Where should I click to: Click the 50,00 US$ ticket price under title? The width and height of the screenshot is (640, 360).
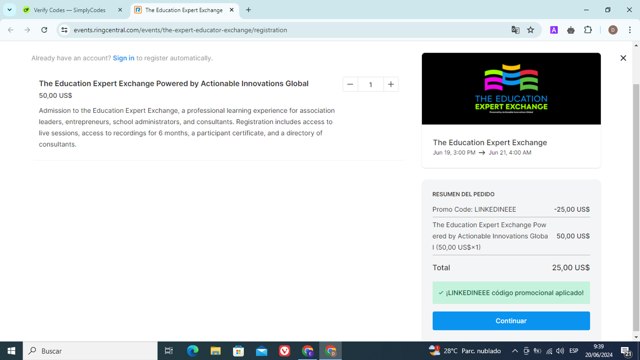point(56,96)
